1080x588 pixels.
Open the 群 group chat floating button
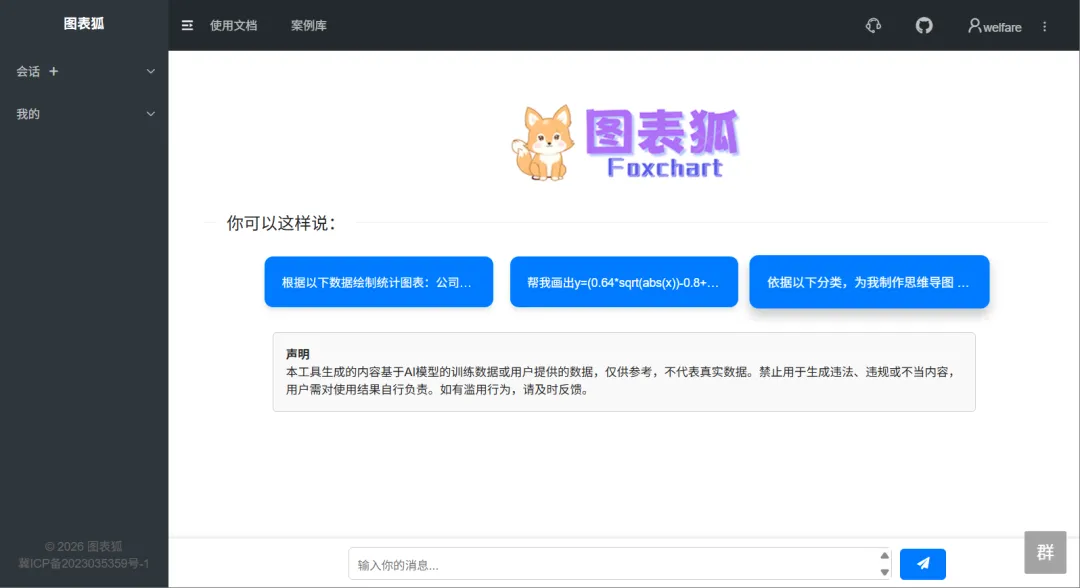click(x=1045, y=552)
